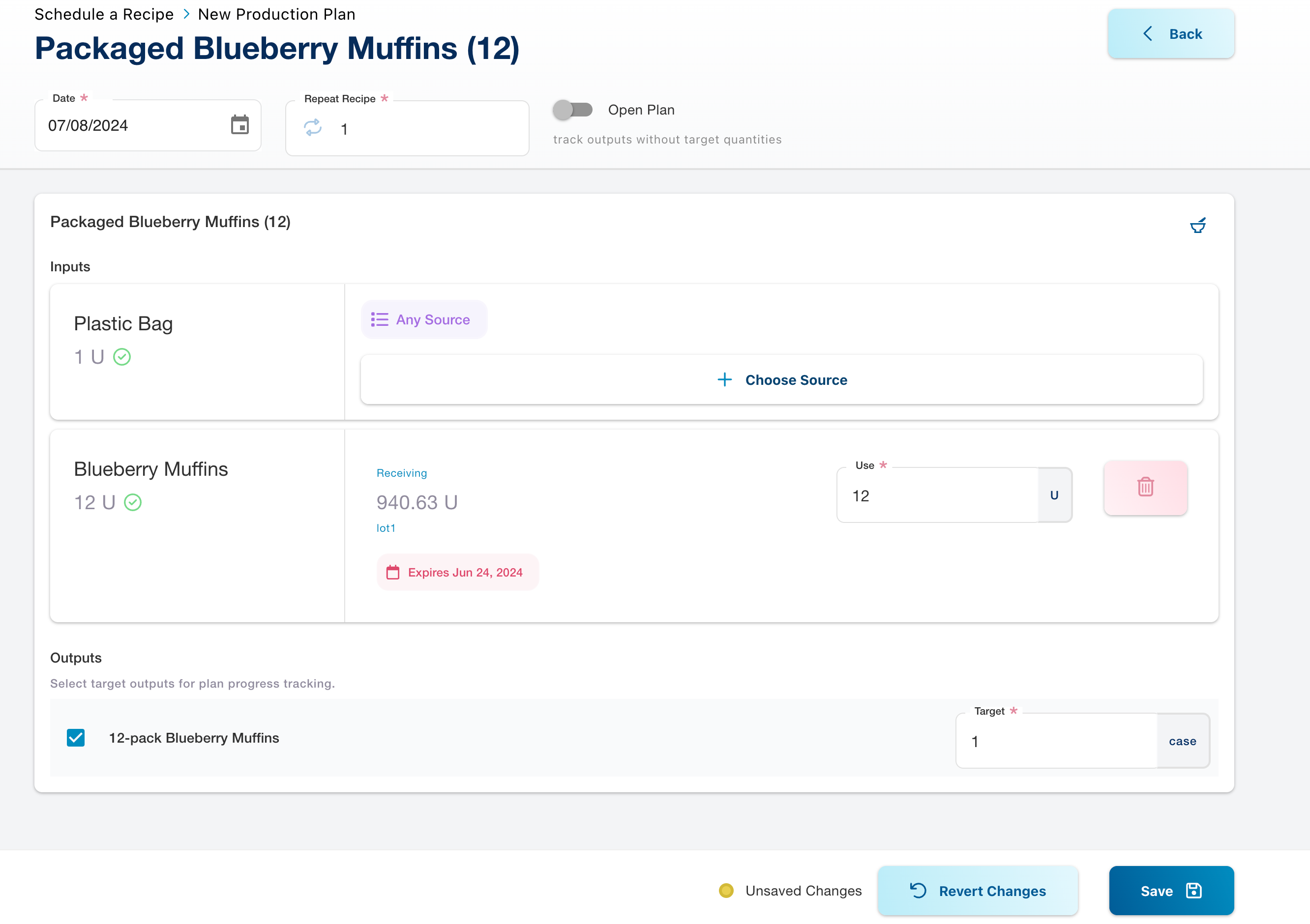
Task: Click the U unit on Use field
Action: click(1054, 495)
